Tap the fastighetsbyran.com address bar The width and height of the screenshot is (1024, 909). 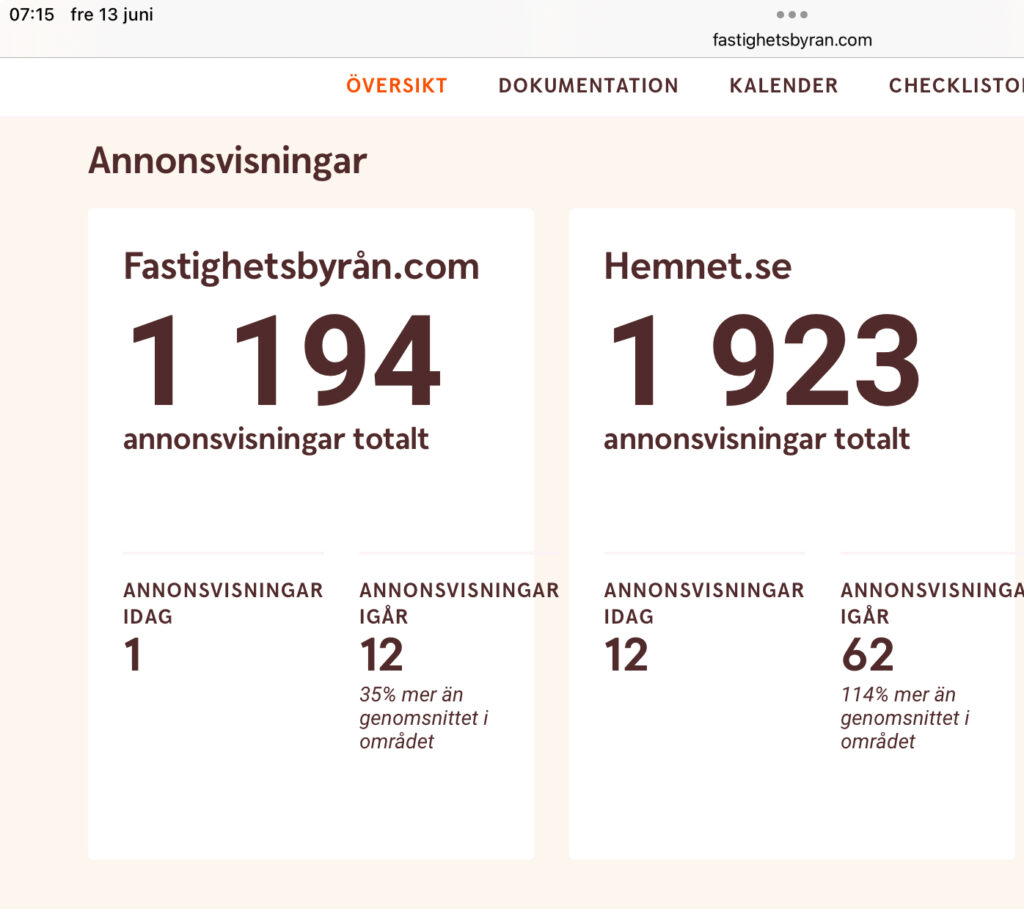click(792, 40)
